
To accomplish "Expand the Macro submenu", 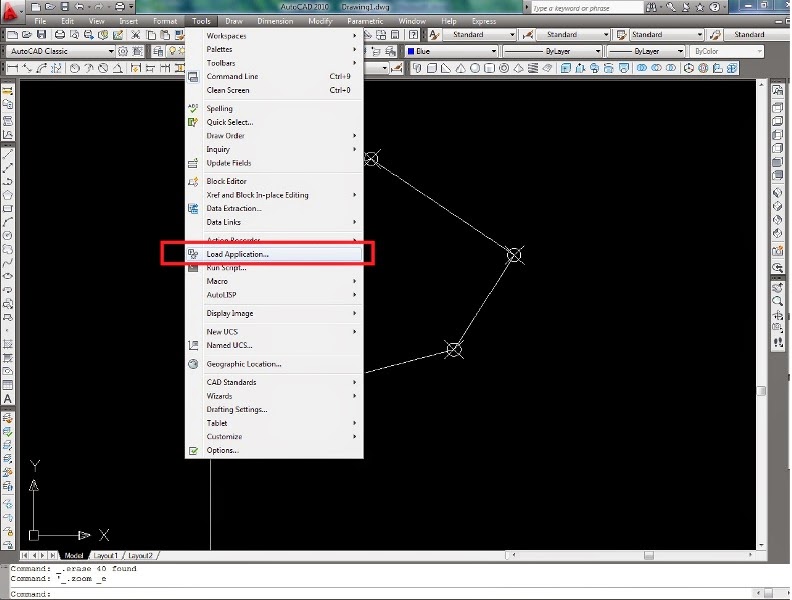I will click(274, 281).
